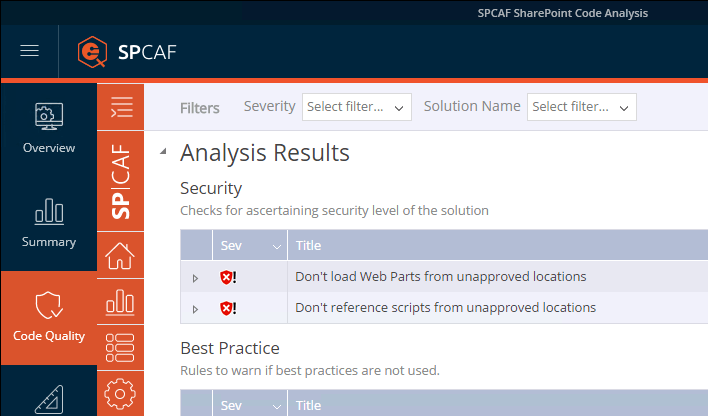Sort by the Sev column in Best Practice table

(x=250, y=403)
